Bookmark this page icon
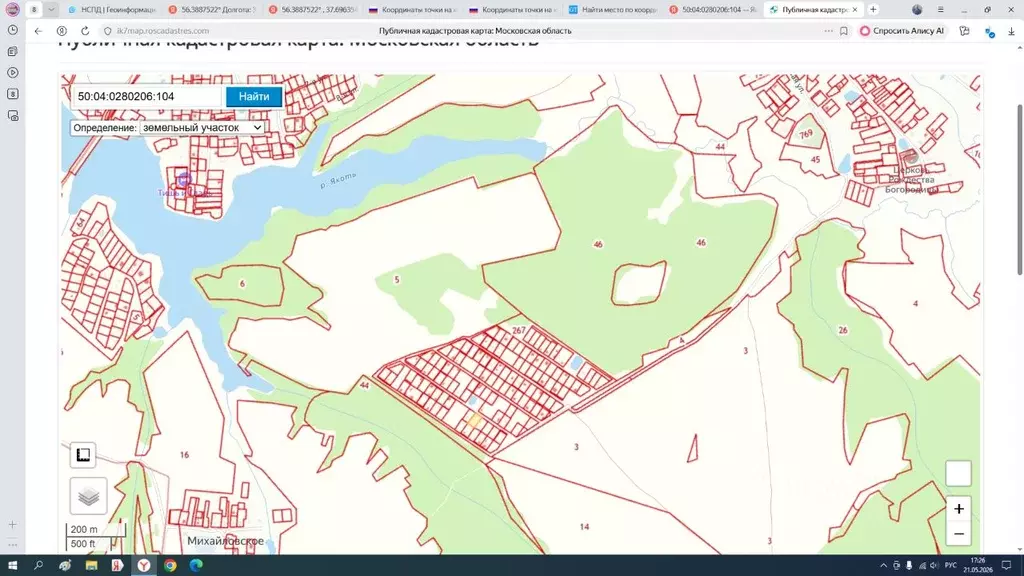The height and width of the screenshot is (576, 1024). click(x=844, y=31)
